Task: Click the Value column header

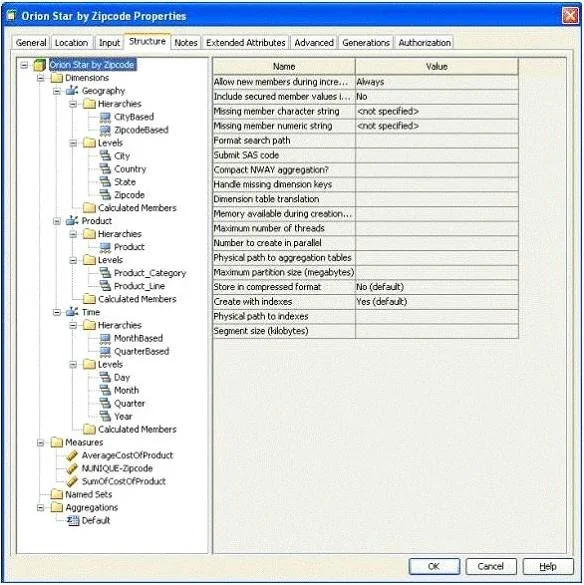Action: (437, 66)
